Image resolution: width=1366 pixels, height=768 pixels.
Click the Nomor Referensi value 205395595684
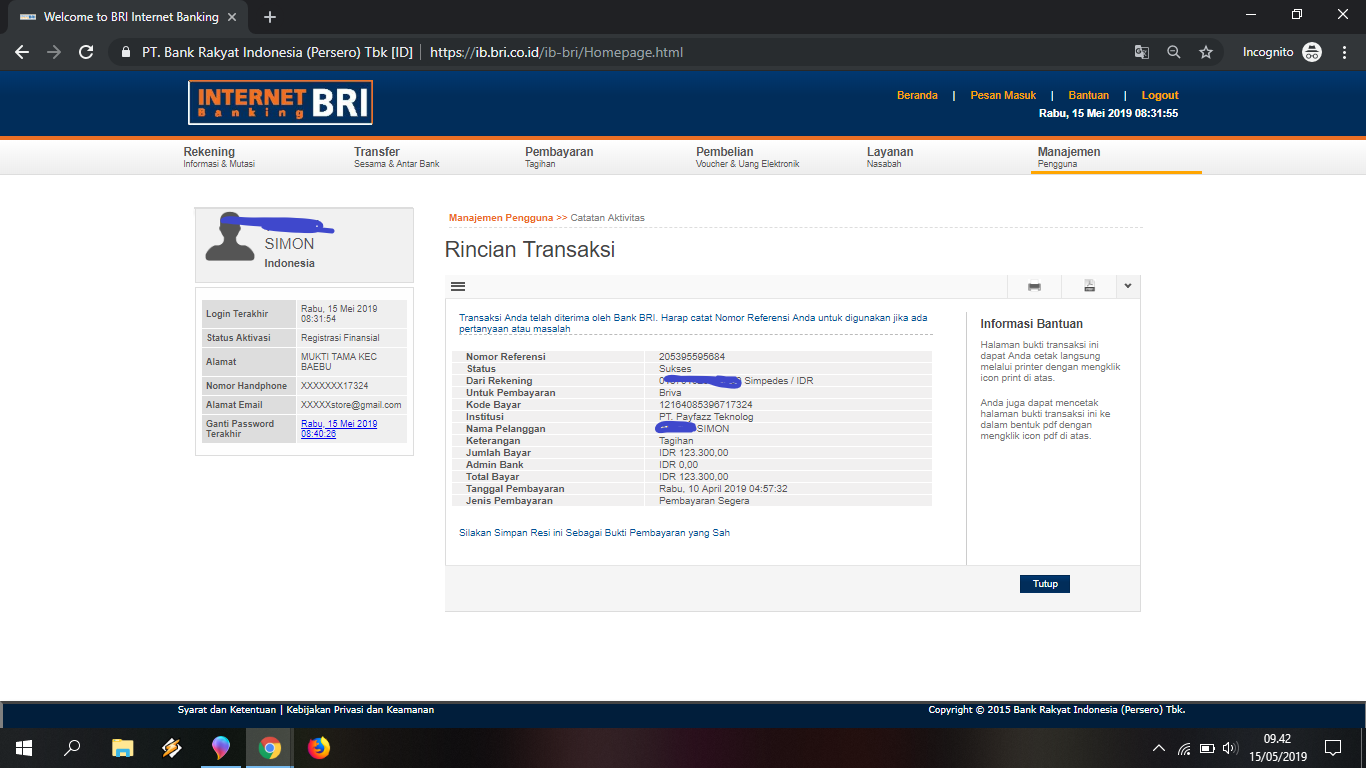[x=692, y=357]
